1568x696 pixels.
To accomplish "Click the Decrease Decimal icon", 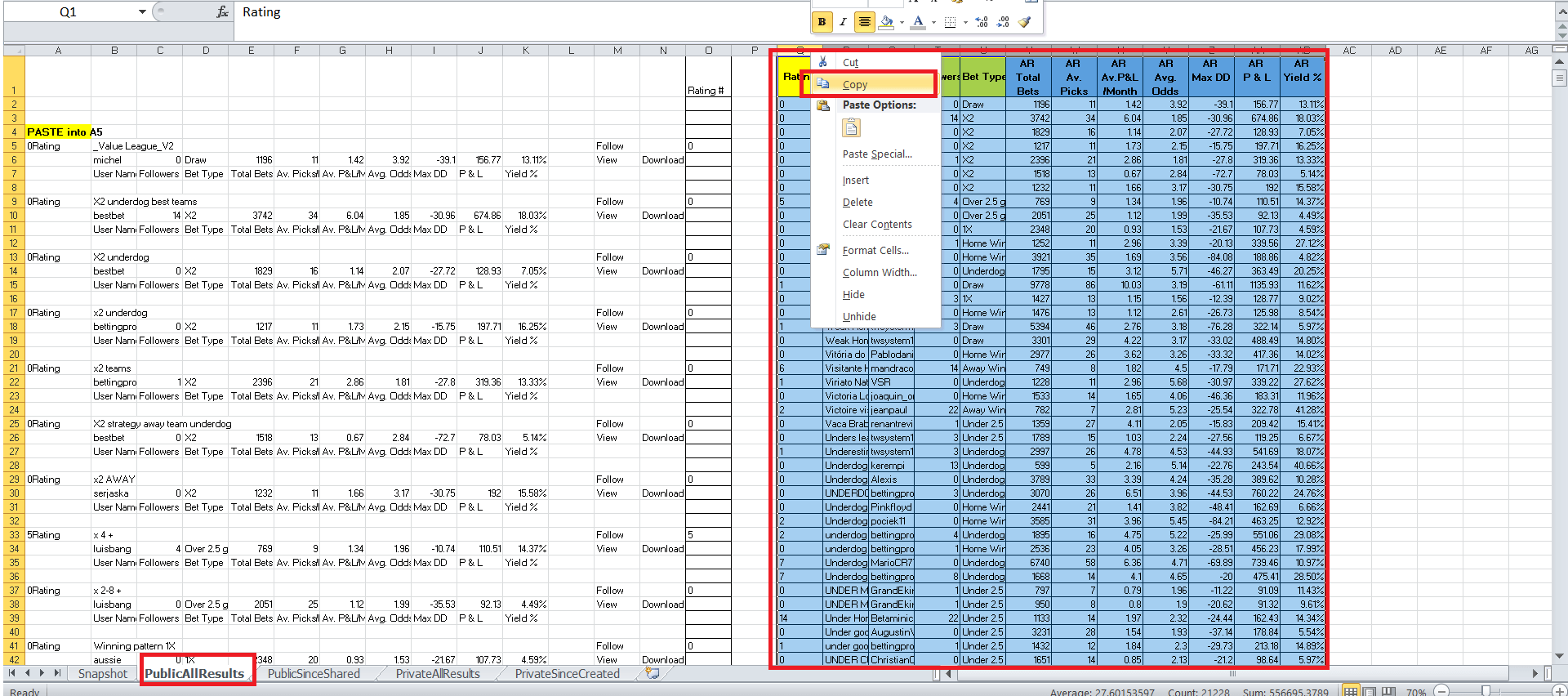I will (x=1003, y=22).
